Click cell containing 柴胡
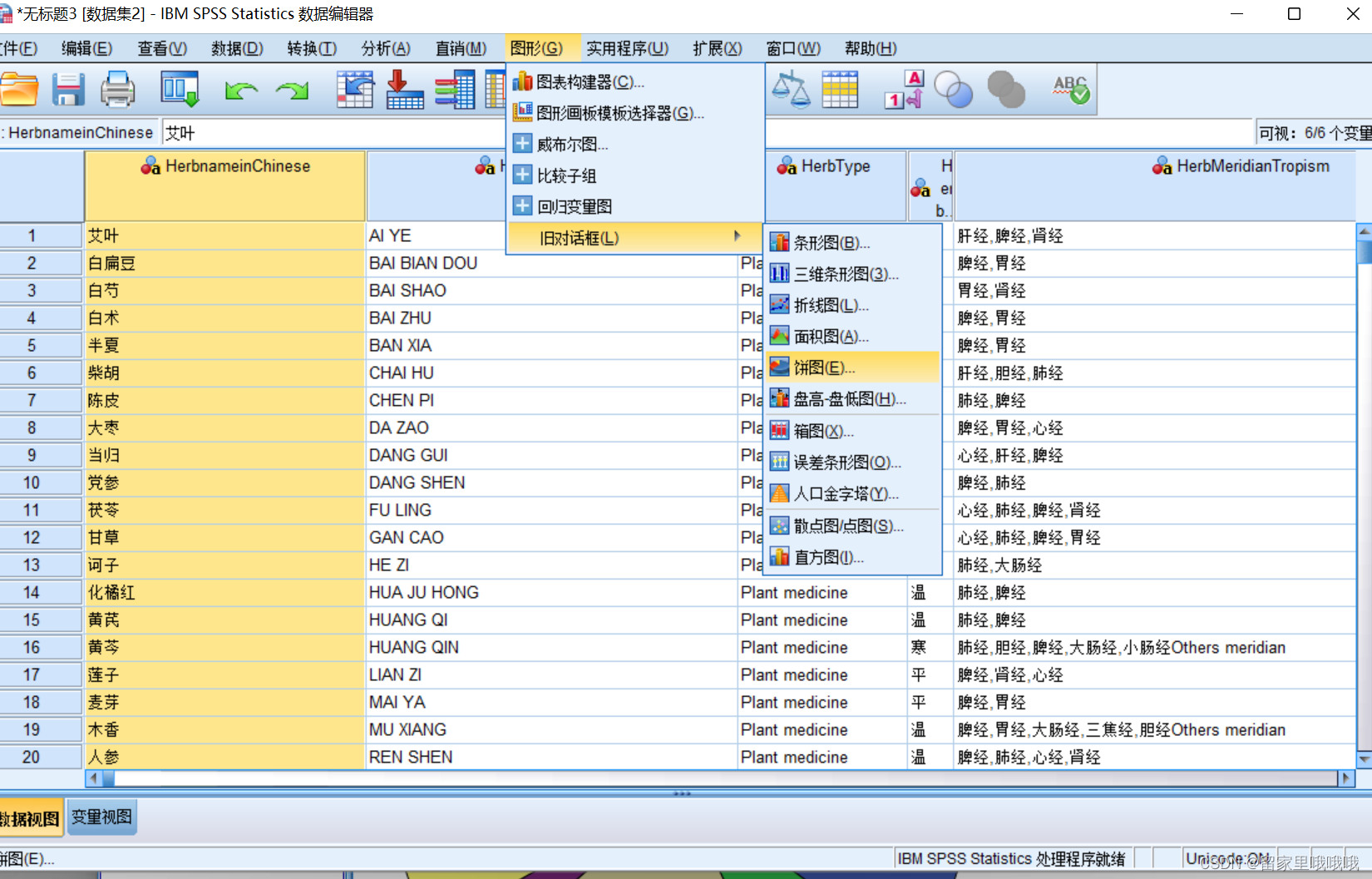Screen dimensions: 1372x879 (225, 373)
